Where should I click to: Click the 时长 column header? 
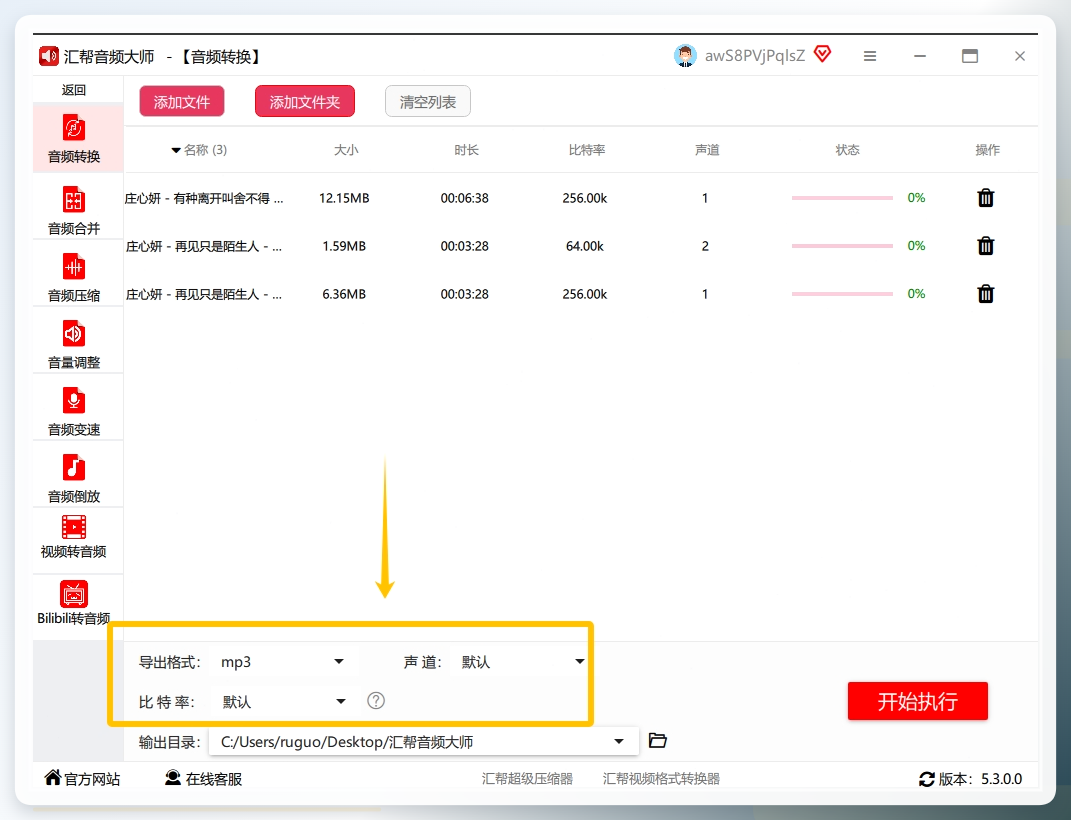pyautogui.click(x=466, y=150)
